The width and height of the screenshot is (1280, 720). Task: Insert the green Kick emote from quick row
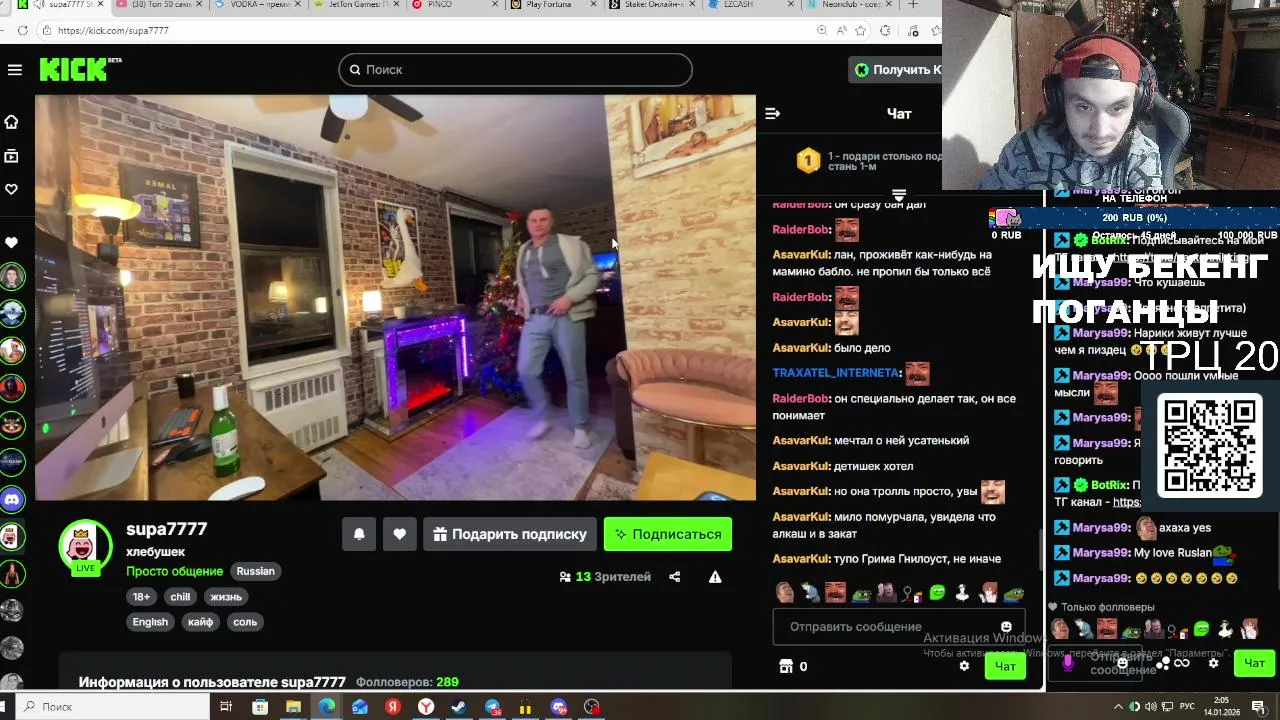[937, 593]
